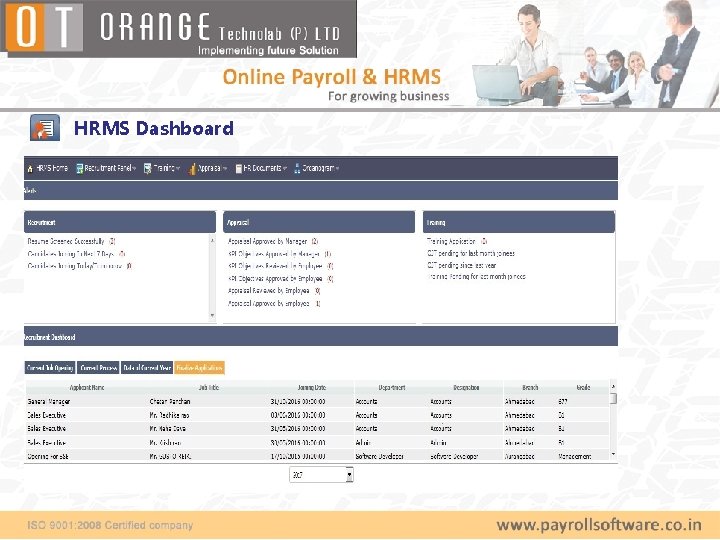Click the Designation column header
This screenshot has width=720, height=540.
pos(466,388)
